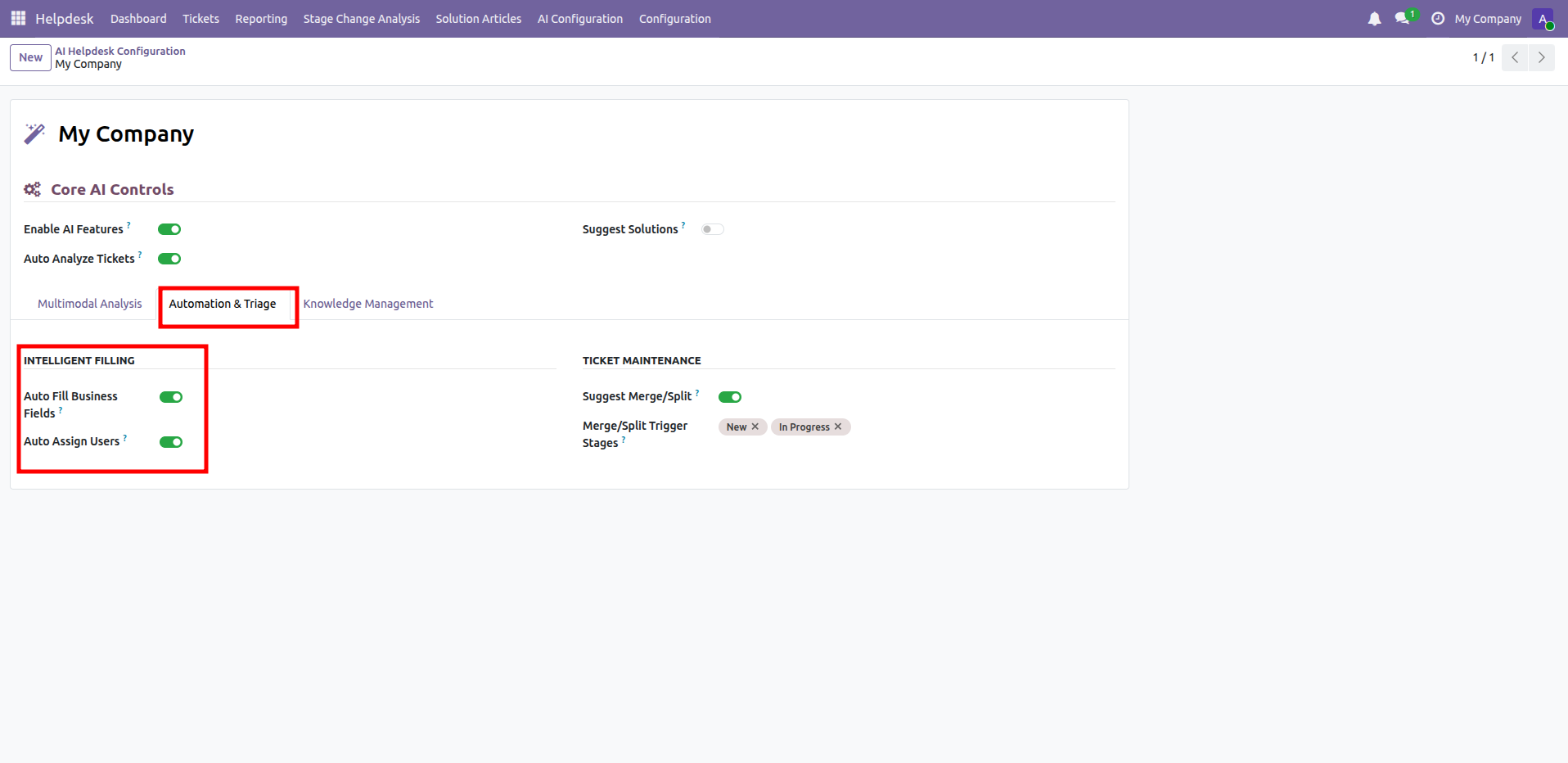This screenshot has height=763, width=1568.
Task: Select the Automation & Triage tab
Action: (223, 304)
